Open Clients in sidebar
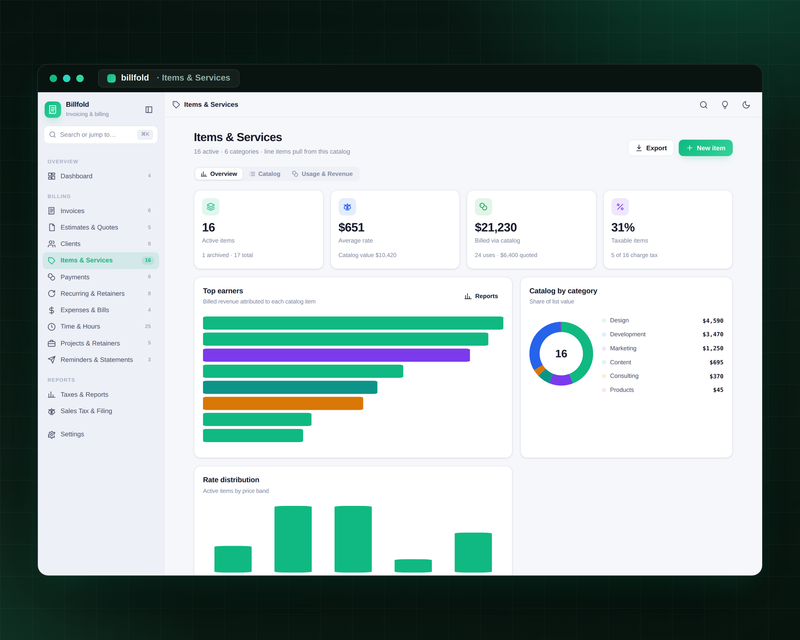This screenshot has width=800, height=640. pos(101,243)
